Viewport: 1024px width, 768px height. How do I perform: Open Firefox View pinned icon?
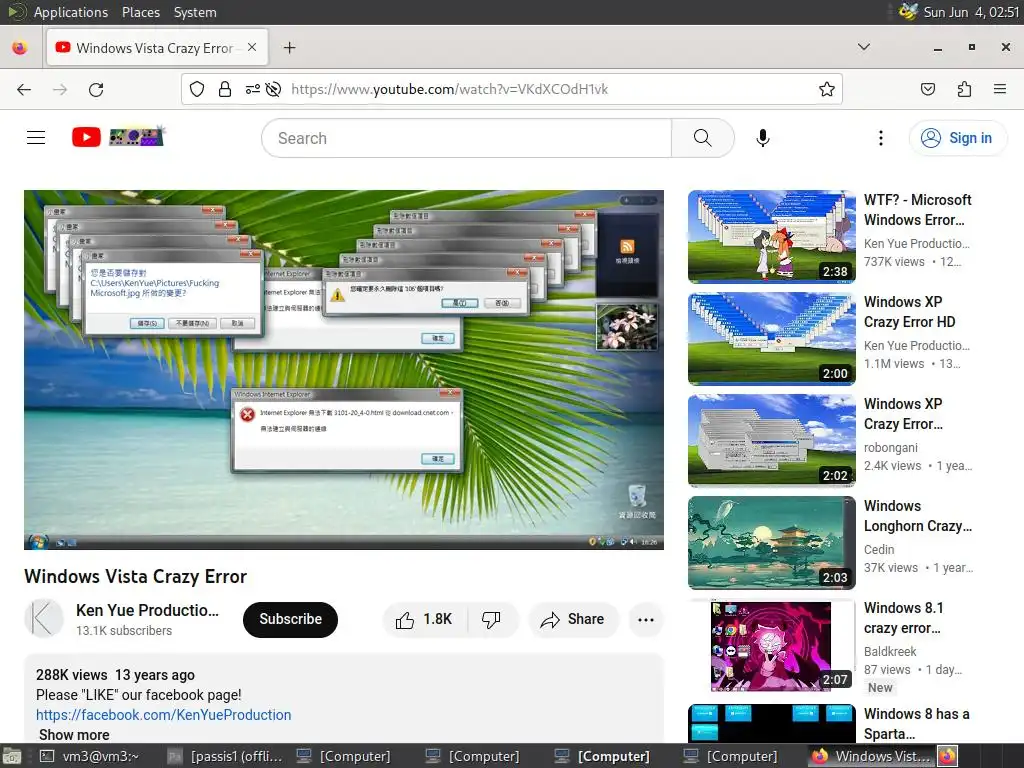pos(20,48)
